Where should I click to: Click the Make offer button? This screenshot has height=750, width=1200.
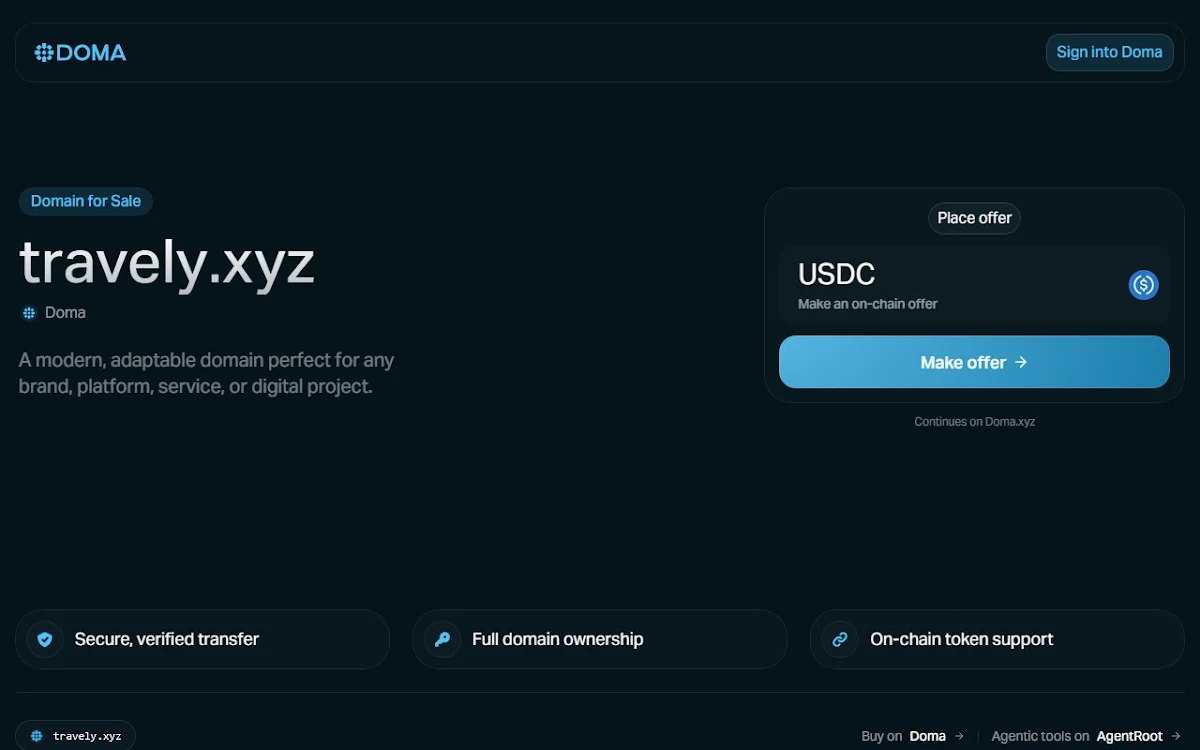(x=974, y=362)
